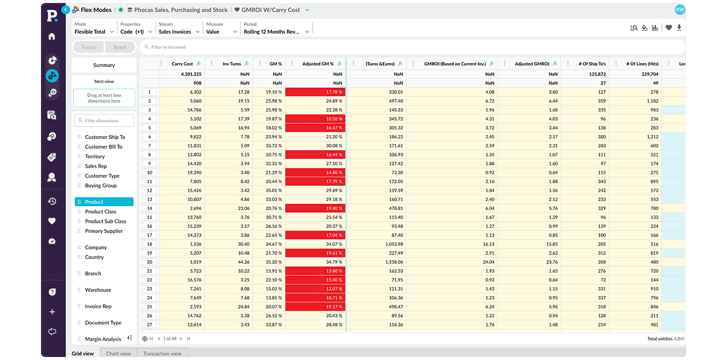720x360 pixels.
Task: Select the Sales Rep dimension
Action: (x=96, y=166)
